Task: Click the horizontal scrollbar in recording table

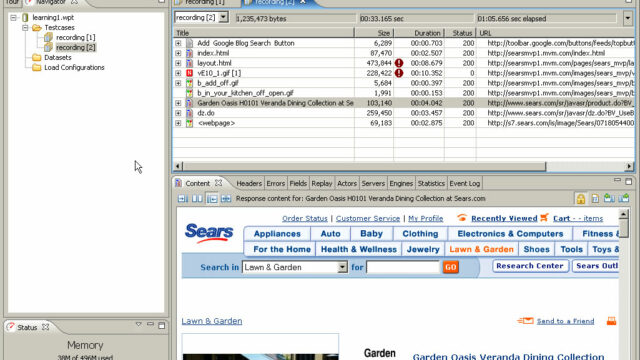Action: [x=364, y=166]
